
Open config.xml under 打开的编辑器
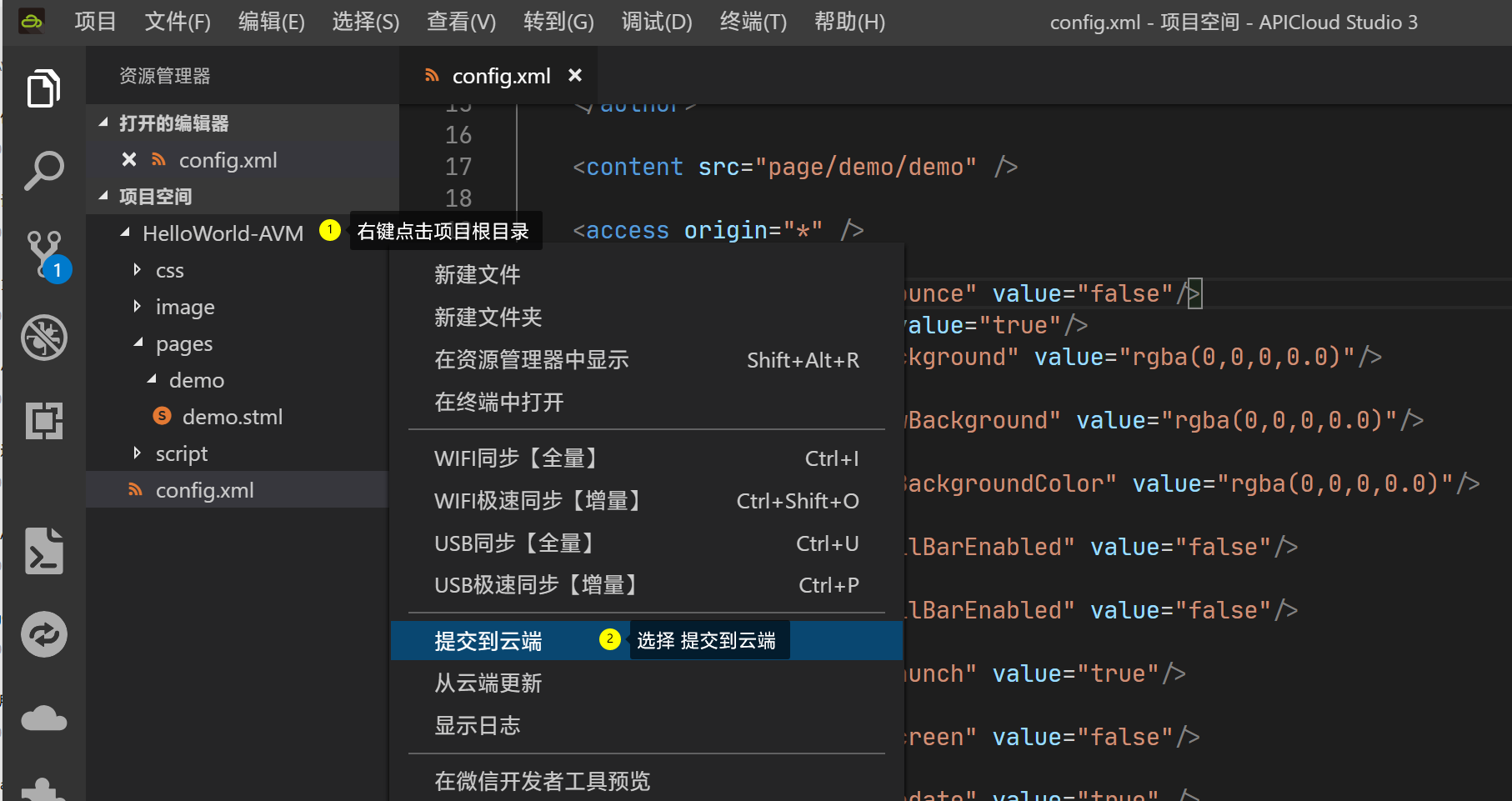pyautogui.click(x=228, y=160)
